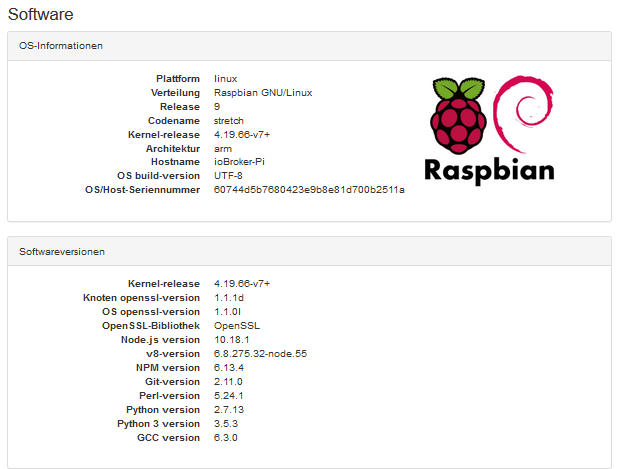Click the Plattform label

point(178,79)
